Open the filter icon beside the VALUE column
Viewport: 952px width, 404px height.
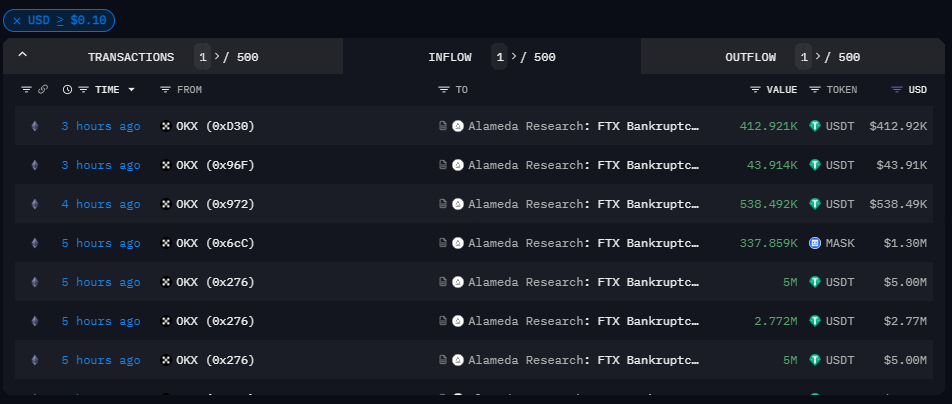(756, 90)
